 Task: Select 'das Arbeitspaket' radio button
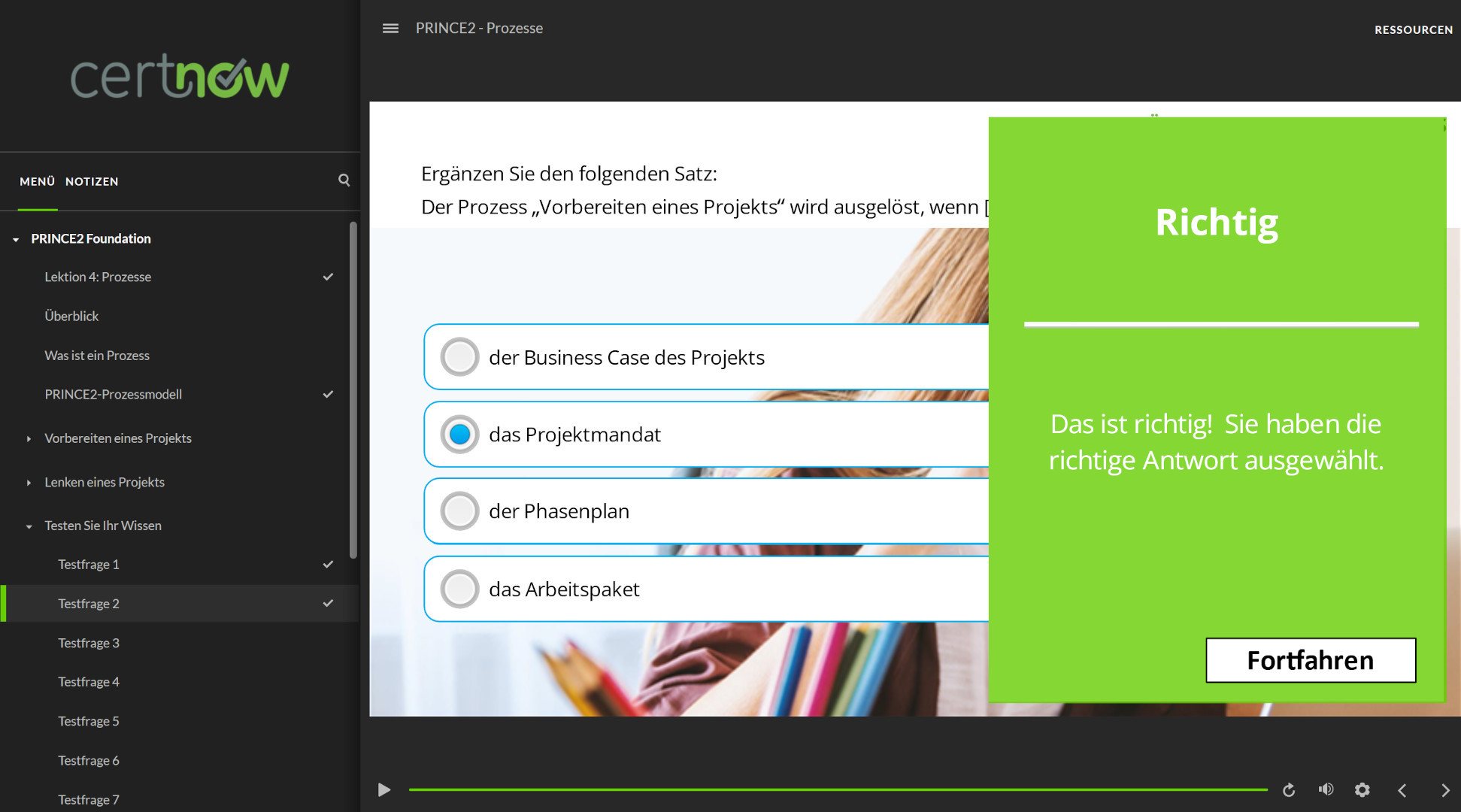[x=459, y=589]
